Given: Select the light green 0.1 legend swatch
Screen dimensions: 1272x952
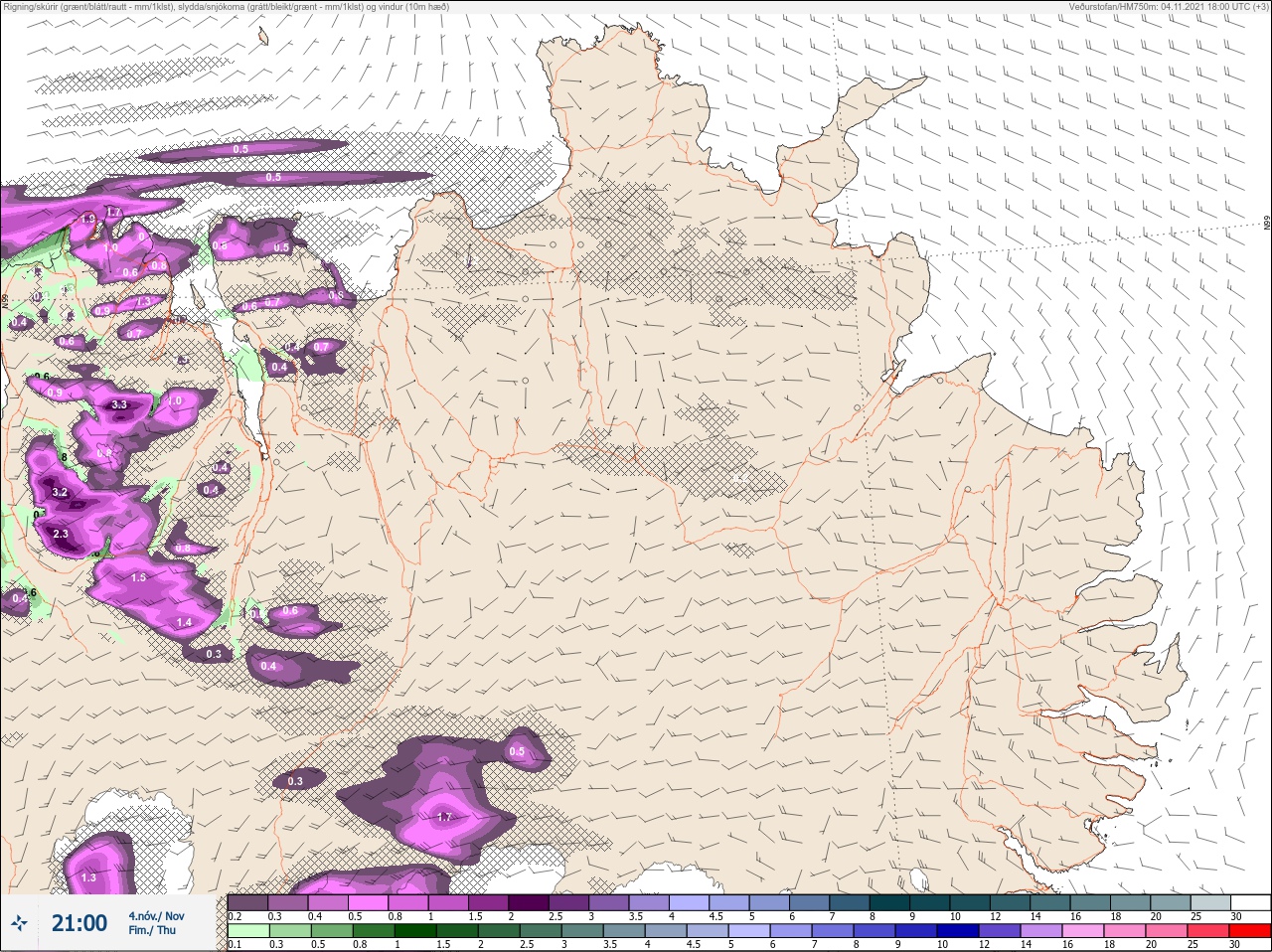Looking at the screenshot, I should click(247, 930).
